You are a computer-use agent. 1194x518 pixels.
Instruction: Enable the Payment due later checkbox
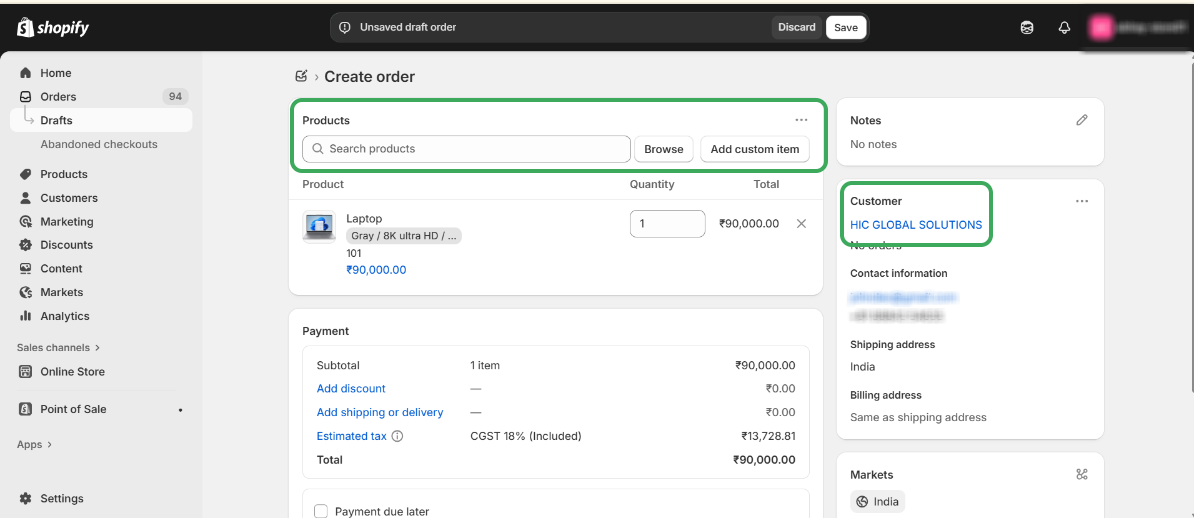coord(321,511)
